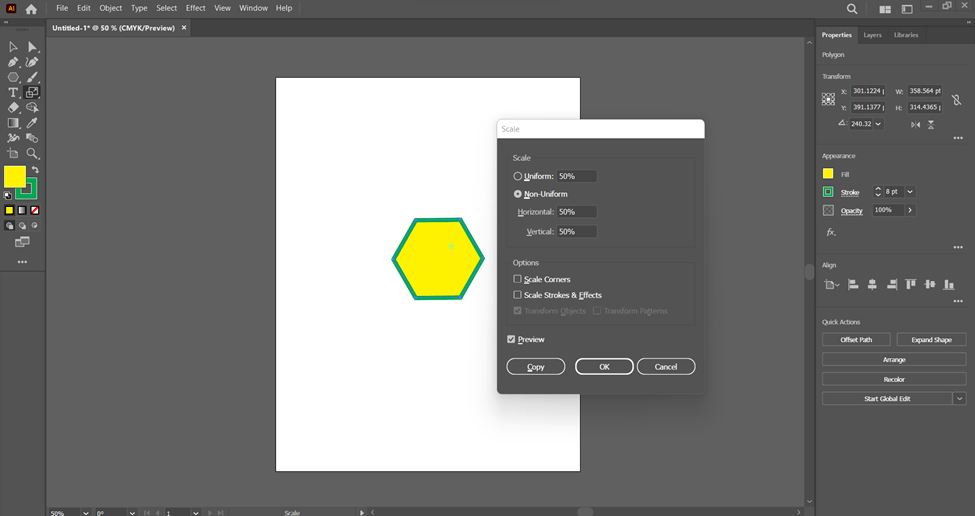
Task: Select the Selection tool arrow
Action: pos(13,47)
